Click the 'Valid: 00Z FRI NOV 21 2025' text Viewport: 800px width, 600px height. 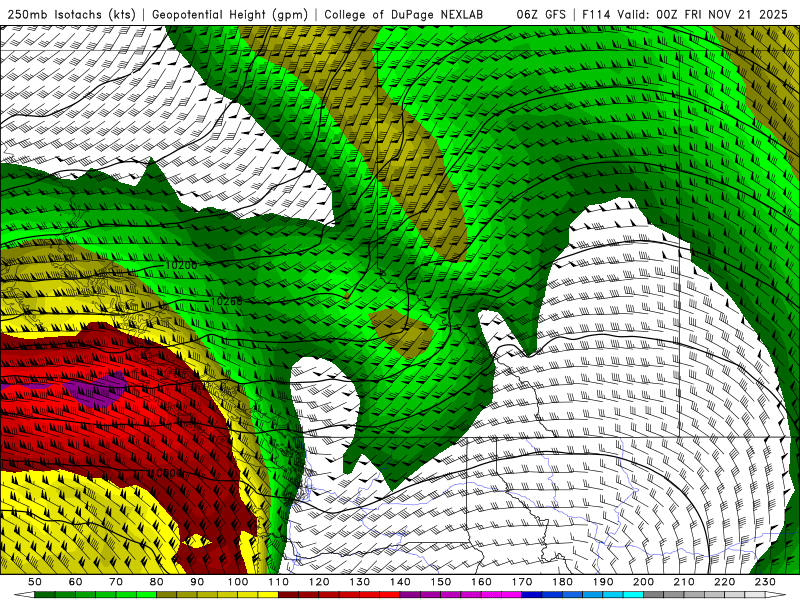click(x=704, y=15)
